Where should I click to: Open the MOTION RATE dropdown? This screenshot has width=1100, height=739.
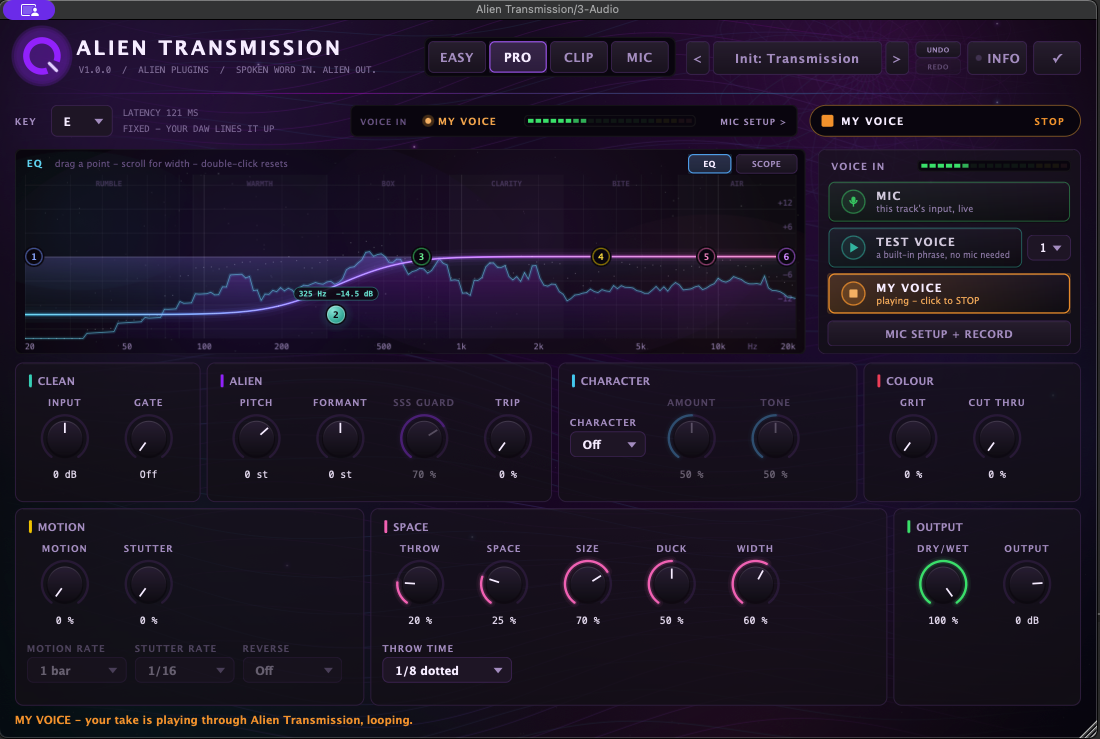coord(76,670)
